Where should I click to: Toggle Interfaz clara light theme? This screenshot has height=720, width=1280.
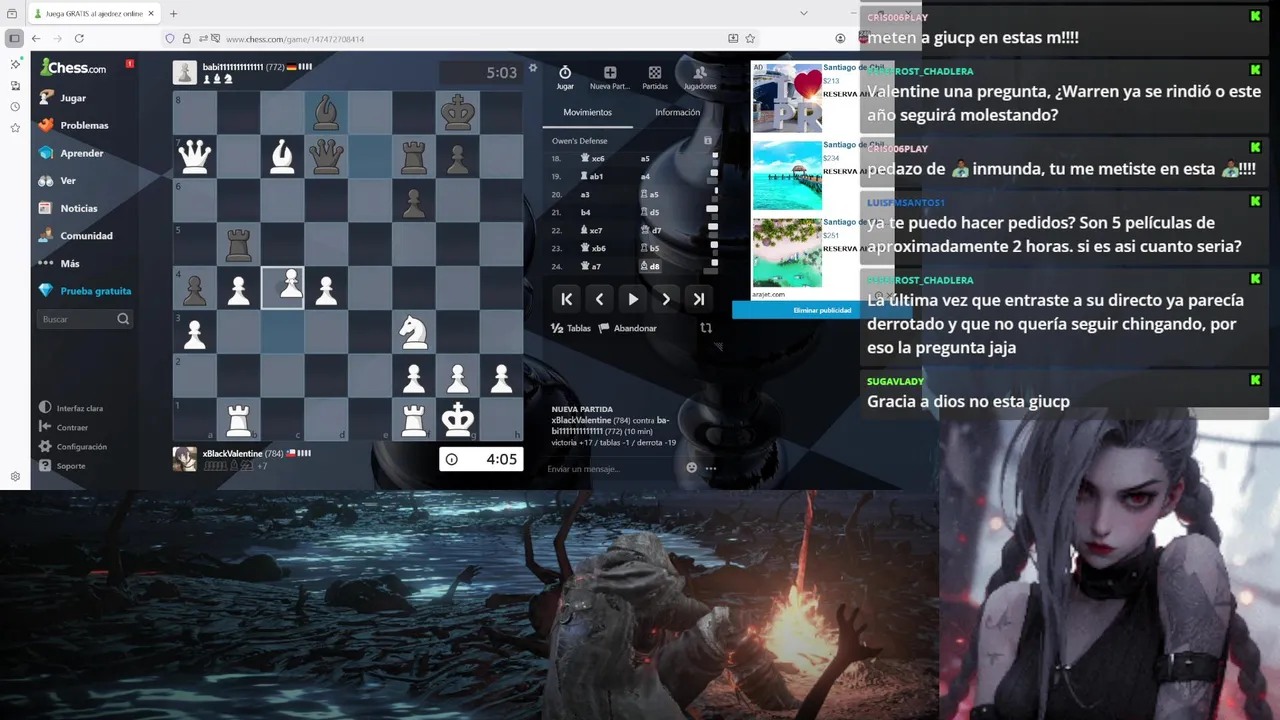pyautogui.click(x=71, y=408)
